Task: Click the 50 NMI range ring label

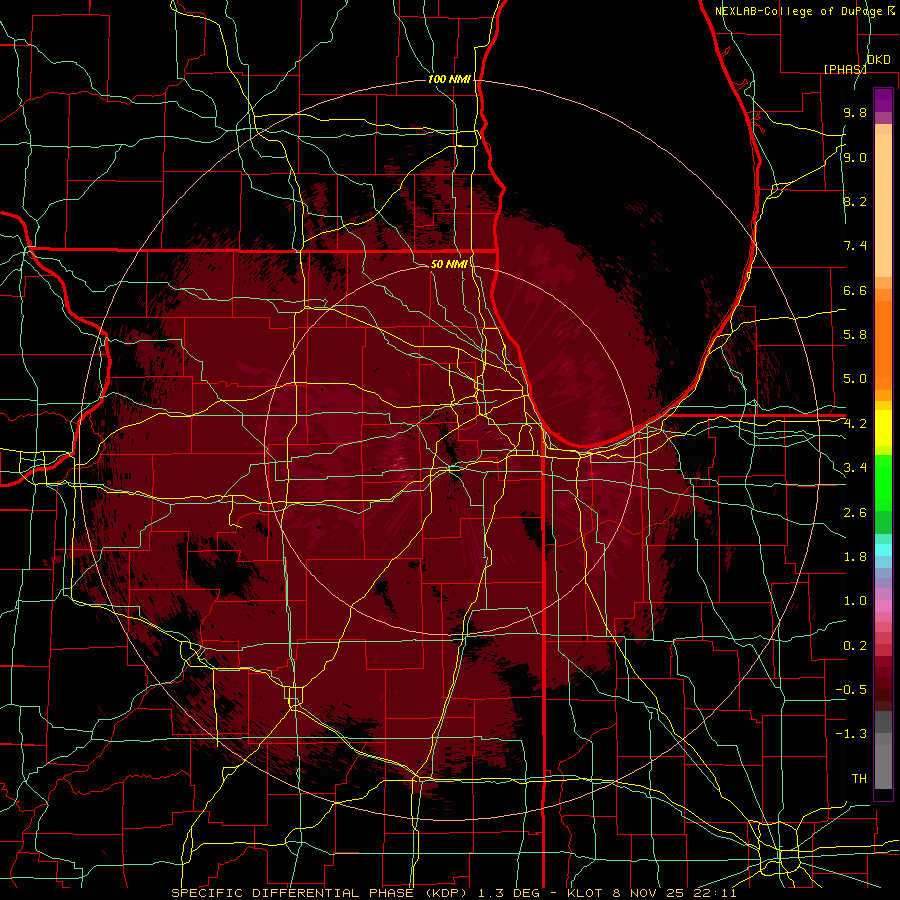Action: (449, 264)
